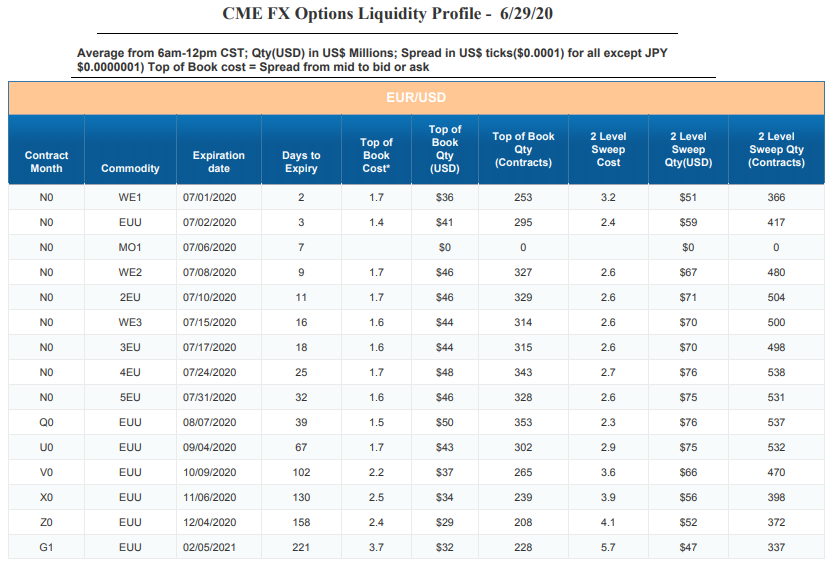Click the 221 days to expiry cell
The height and width of the screenshot is (572, 837).
click(301, 547)
